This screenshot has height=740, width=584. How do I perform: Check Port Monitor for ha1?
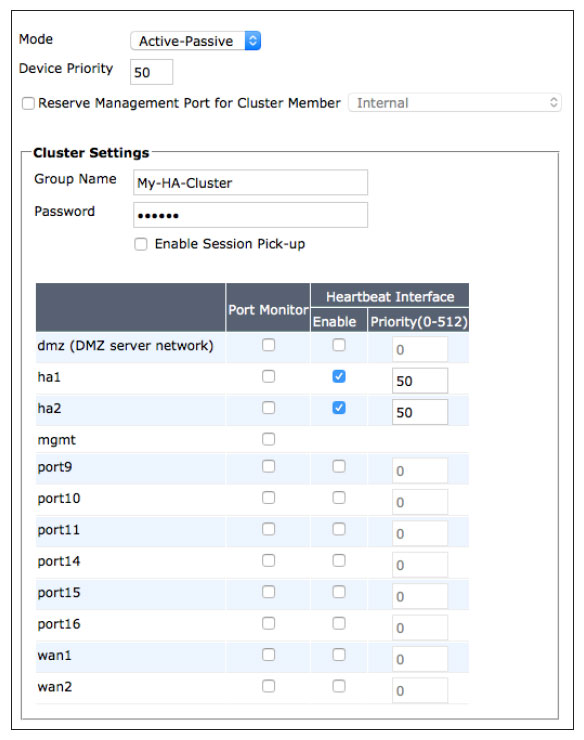tap(269, 377)
